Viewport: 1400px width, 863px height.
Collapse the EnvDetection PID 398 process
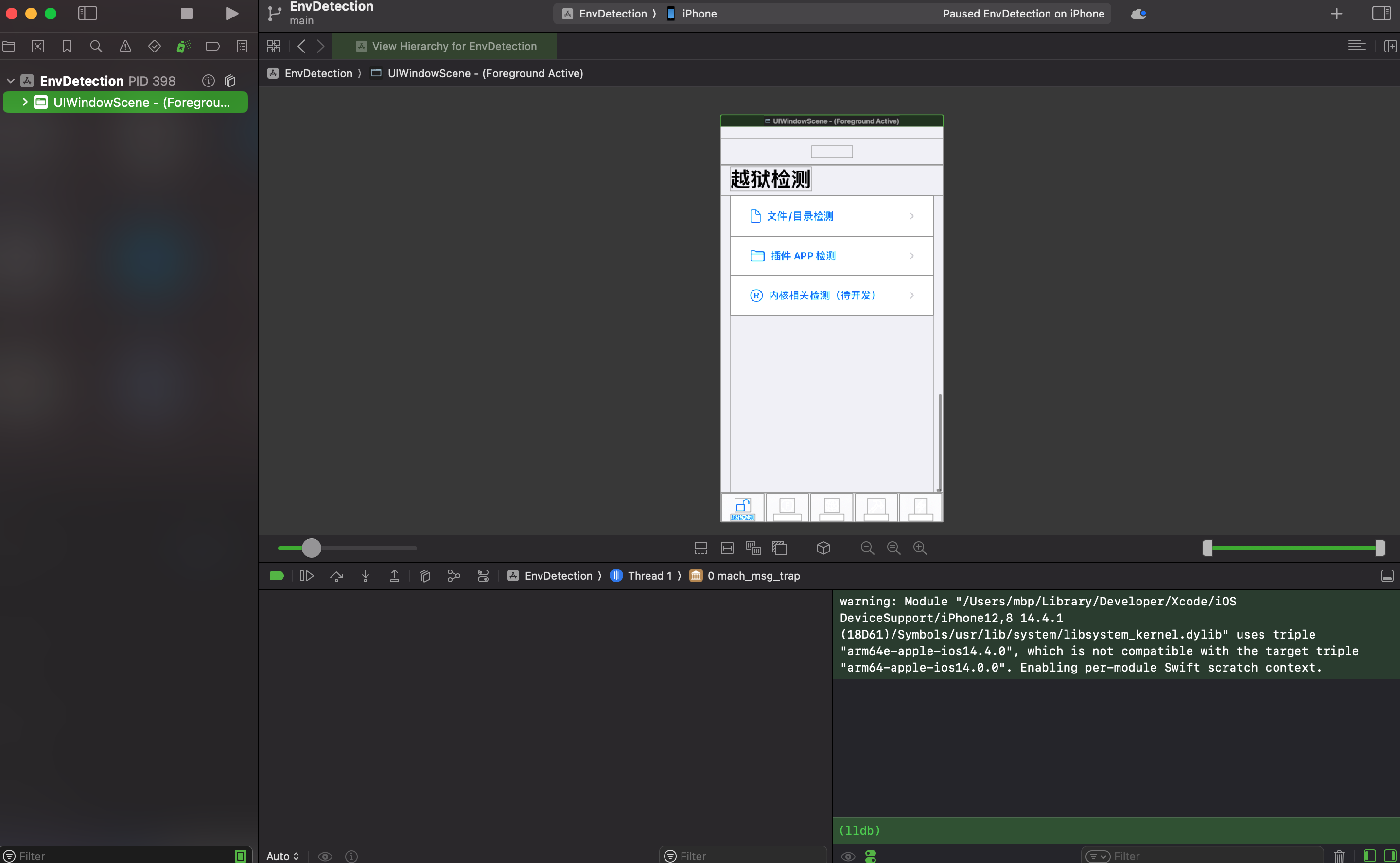(x=10, y=81)
